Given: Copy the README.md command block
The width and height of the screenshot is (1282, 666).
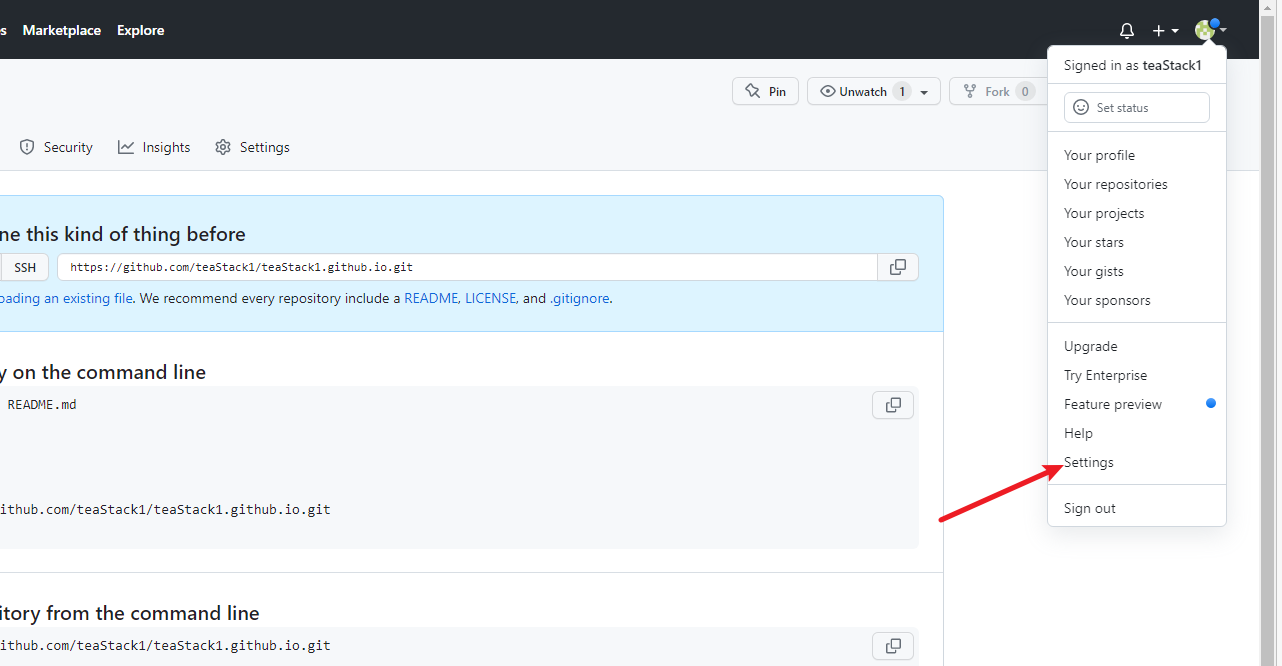Looking at the screenshot, I should [893, 405].
